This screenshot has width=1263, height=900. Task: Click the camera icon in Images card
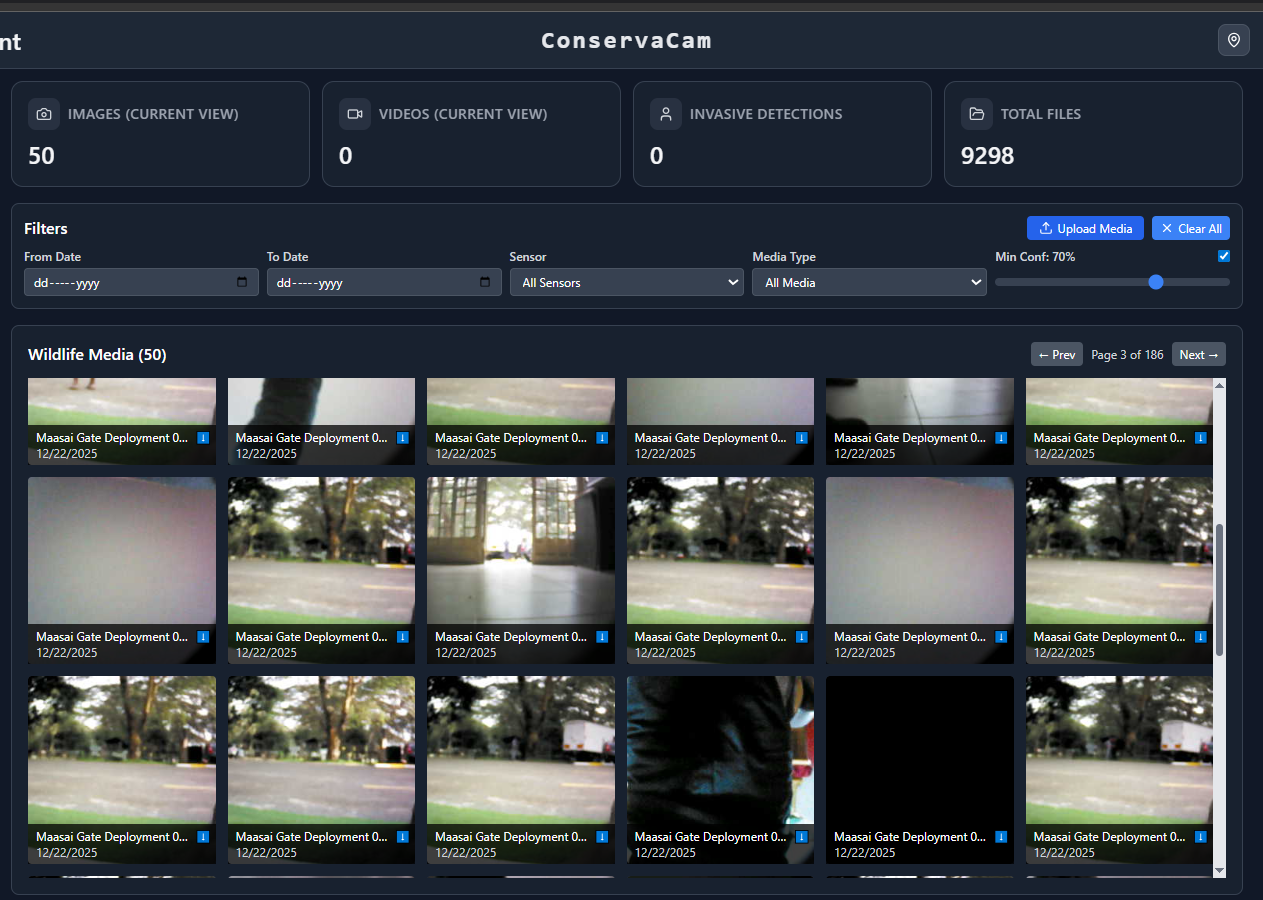(x=44, y=114)
